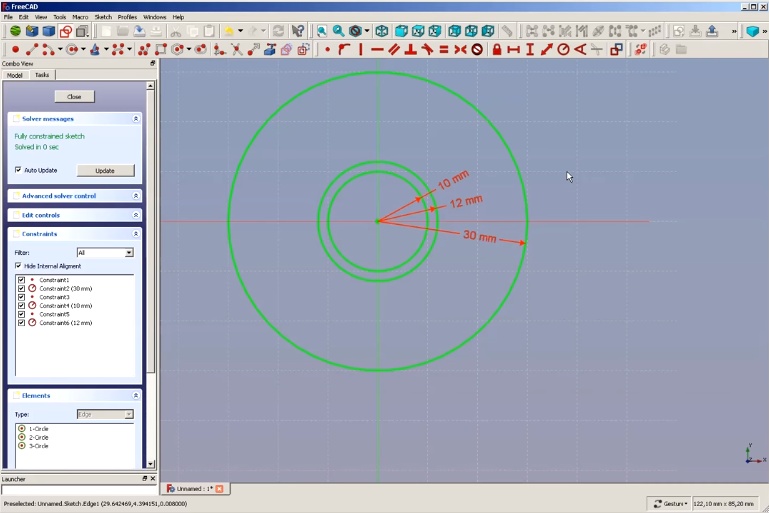Apply the Radius constraint
Image resolution: width=769 pixels, height=513 pixels.
(564, 50)
